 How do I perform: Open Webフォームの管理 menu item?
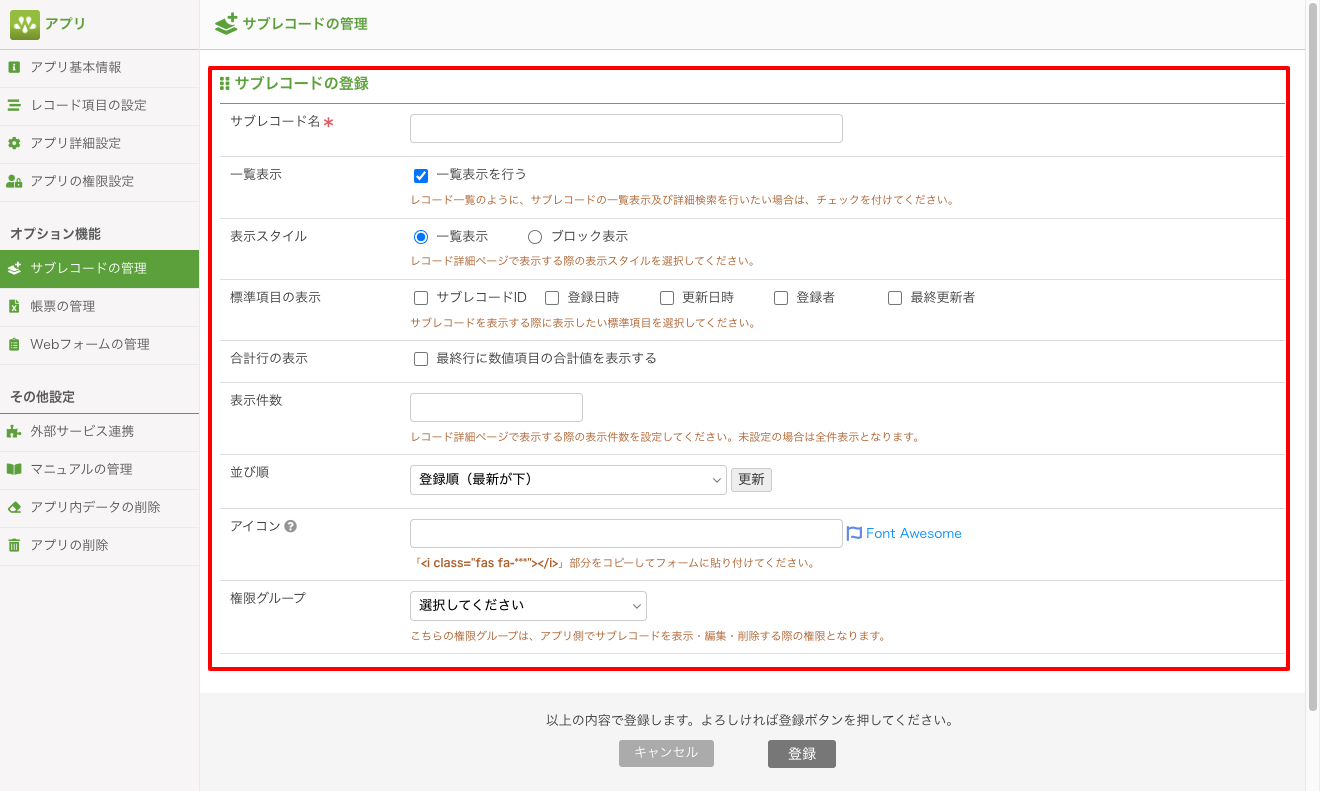[x=99, y=344]
